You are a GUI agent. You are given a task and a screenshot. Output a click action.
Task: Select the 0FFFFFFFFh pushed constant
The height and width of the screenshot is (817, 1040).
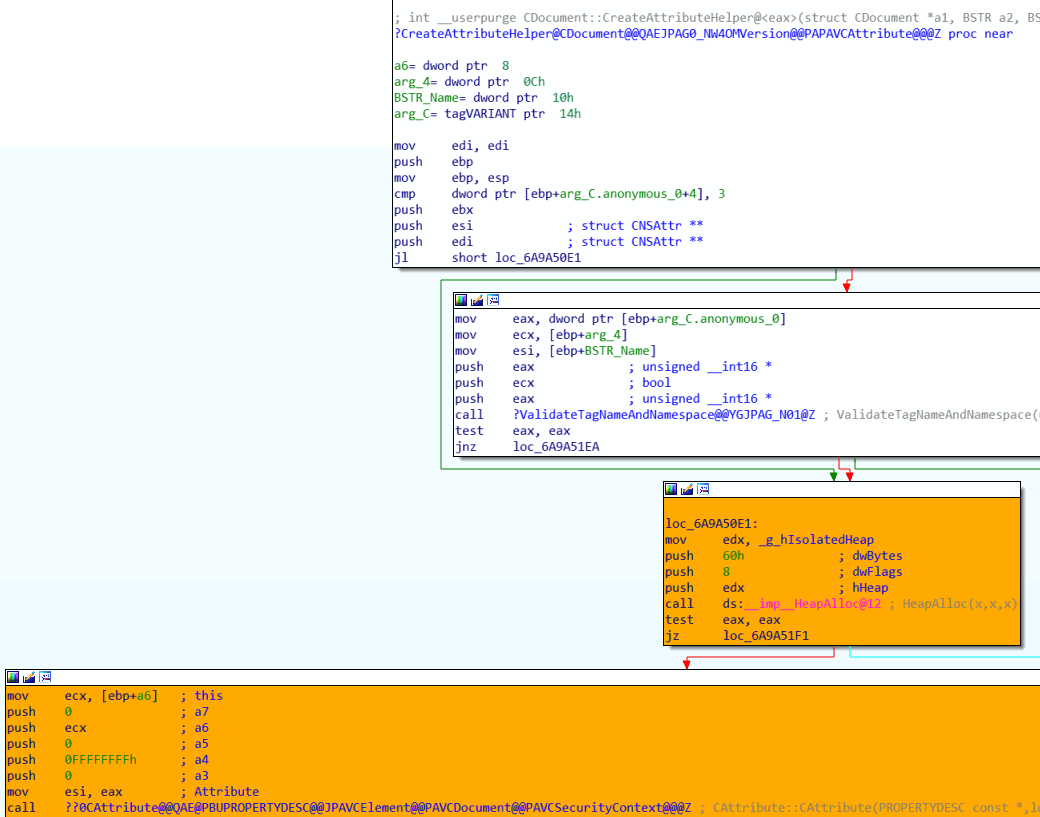(101, 760)
